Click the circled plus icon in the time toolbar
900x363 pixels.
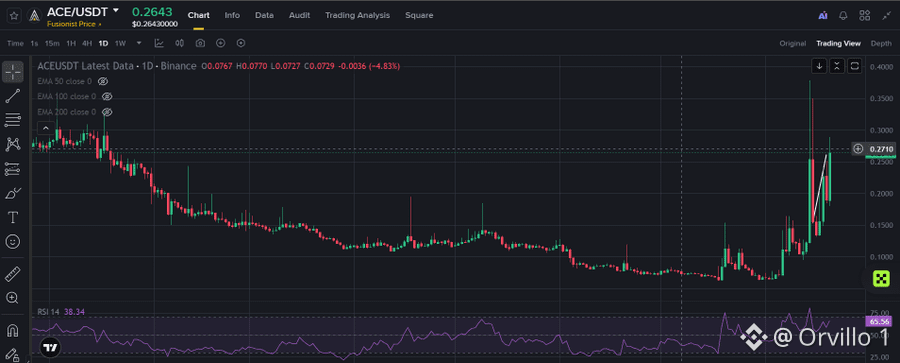220,43
